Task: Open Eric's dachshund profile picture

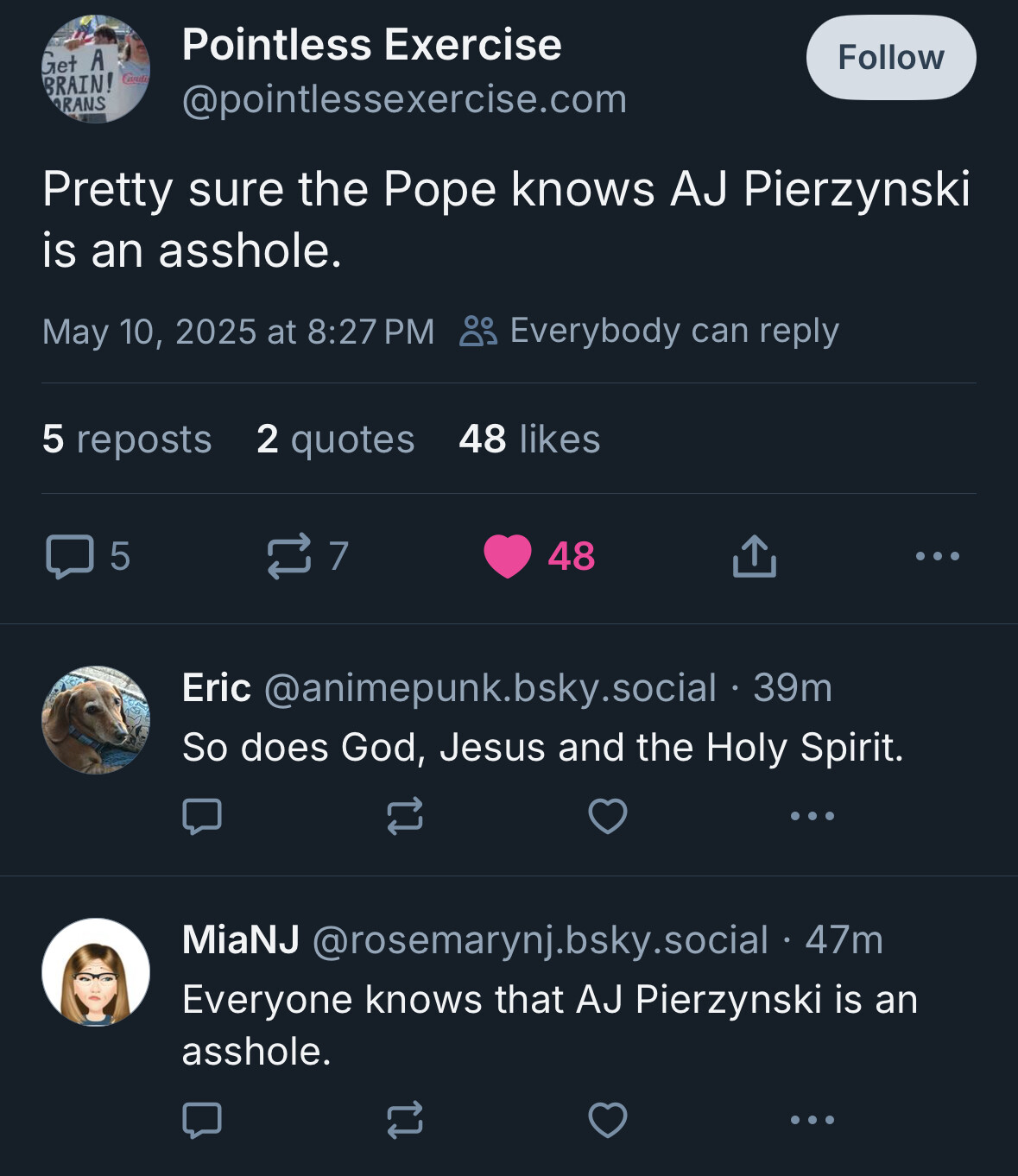Action: click(96, 719)
